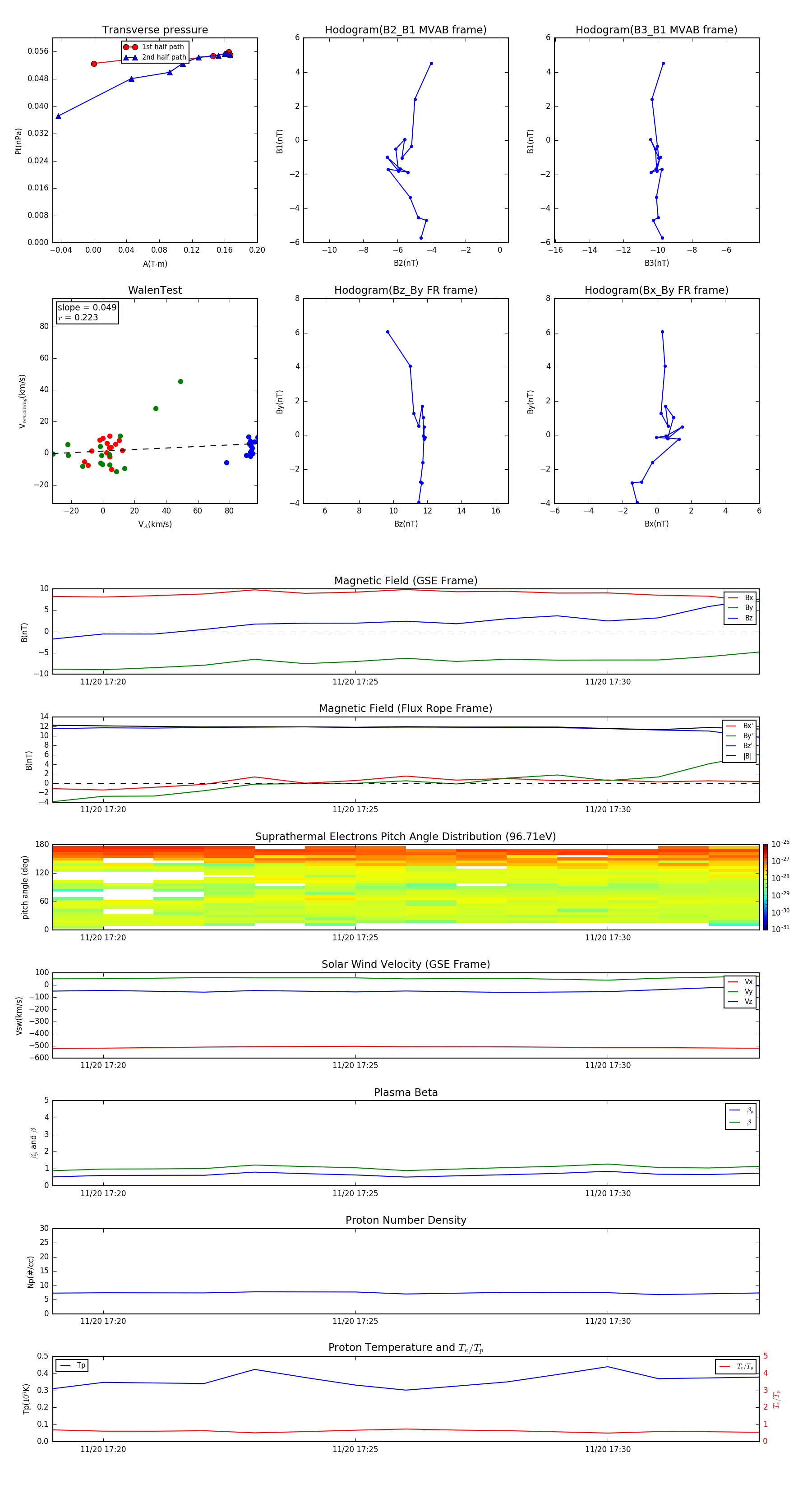Click the Tp legend entry in temperature plot
Screen dimensions: 812x1489
click(72, 1365)
